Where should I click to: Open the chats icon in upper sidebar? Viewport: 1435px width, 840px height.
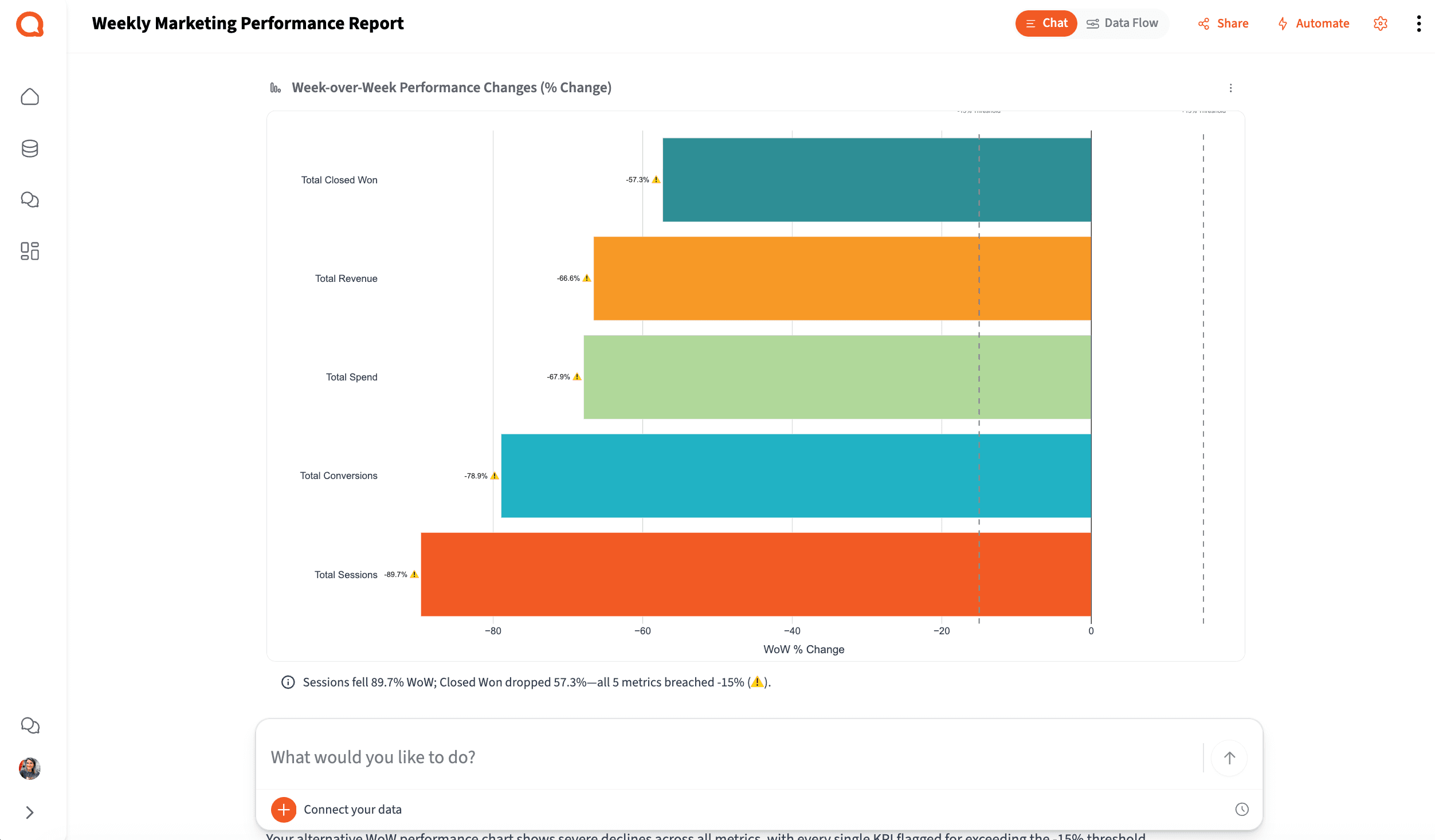(x=30, y=199)
